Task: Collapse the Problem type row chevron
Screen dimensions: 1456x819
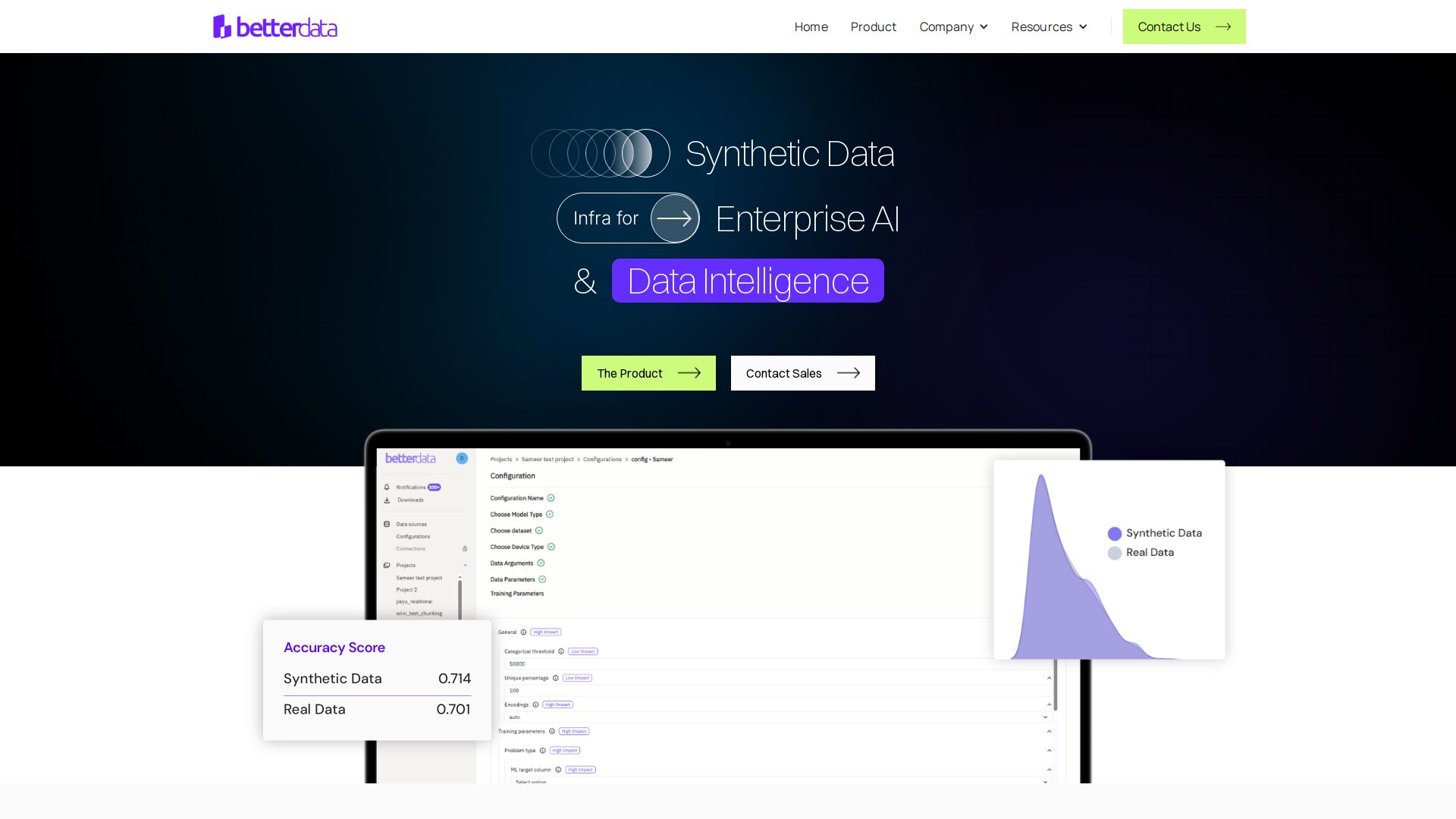Action: 1050,751
